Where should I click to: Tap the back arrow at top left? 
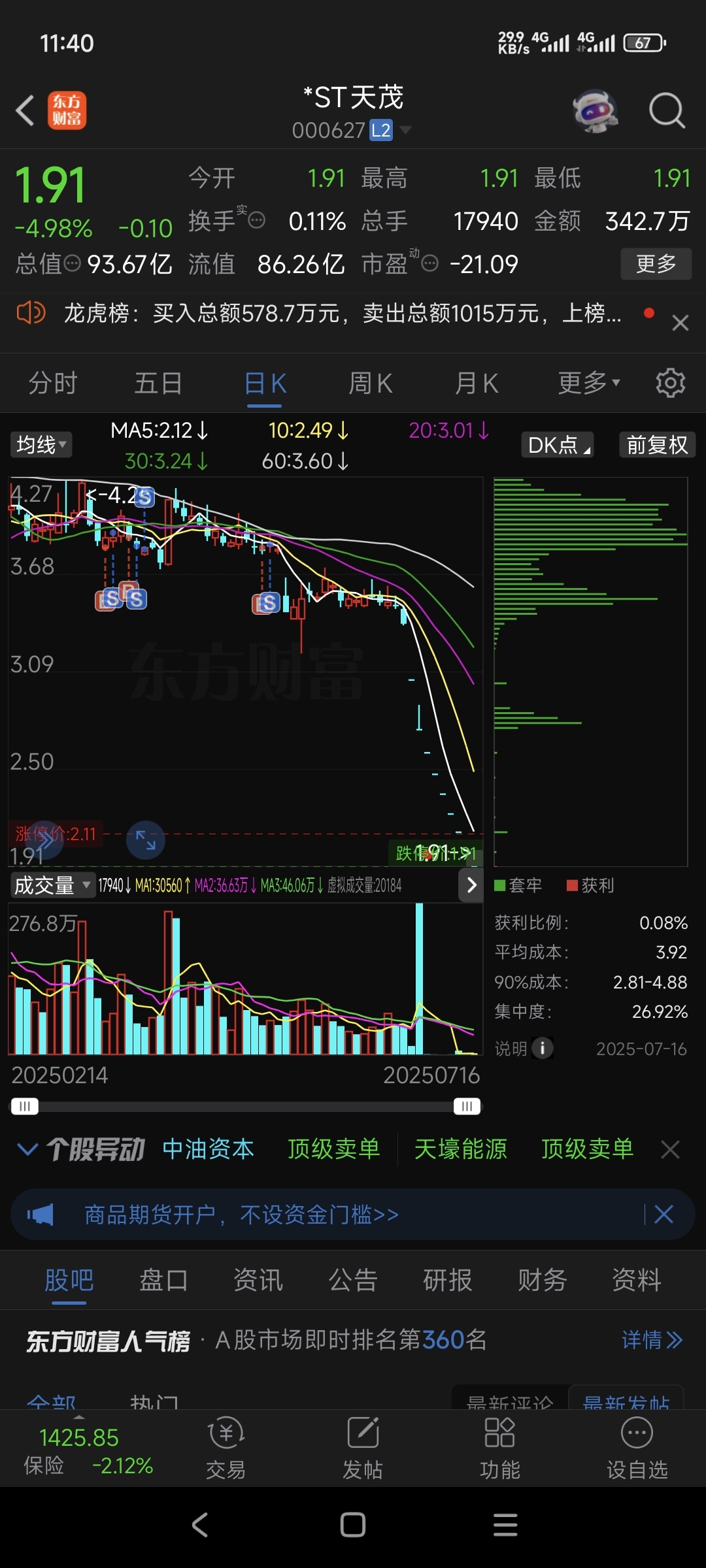click(25, 110)
